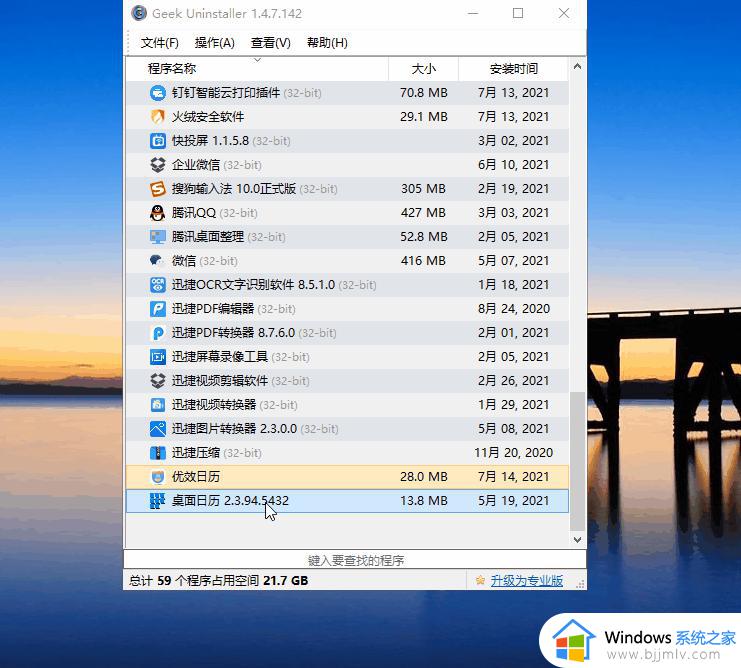Click the 迅捷图片转换器 icon
The height and width of the screenshot is (668, 741).
(x=157, y=429)
